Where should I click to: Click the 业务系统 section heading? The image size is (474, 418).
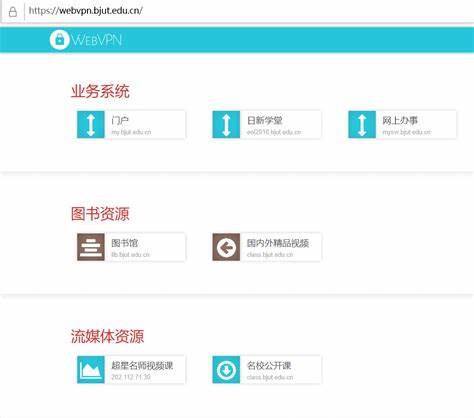(100, 91)
